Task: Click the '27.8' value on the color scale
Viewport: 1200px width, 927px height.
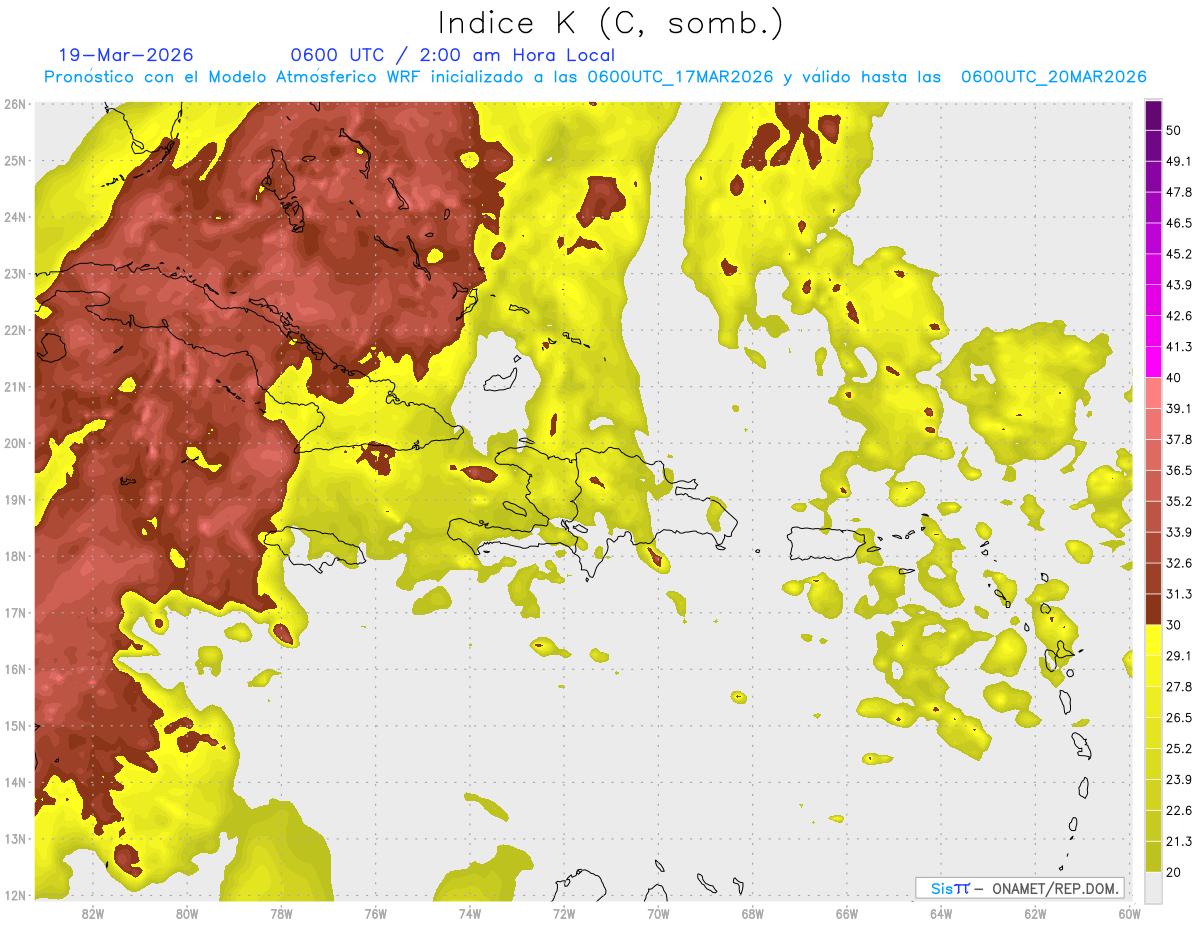Action: click(1179, 687)
